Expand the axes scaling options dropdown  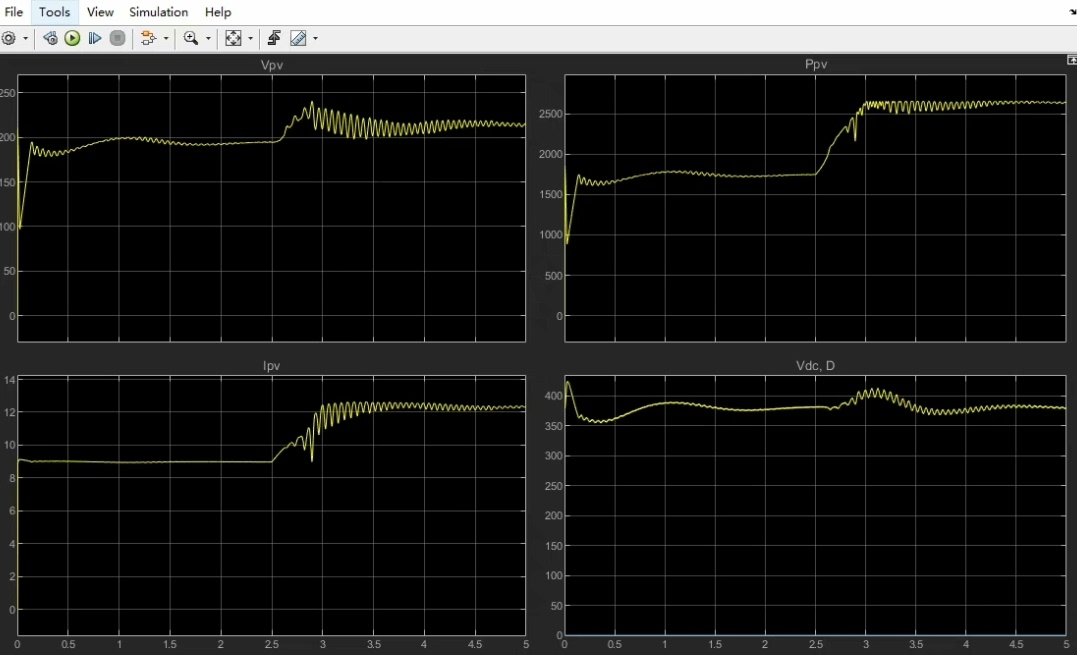coord(250,38)
